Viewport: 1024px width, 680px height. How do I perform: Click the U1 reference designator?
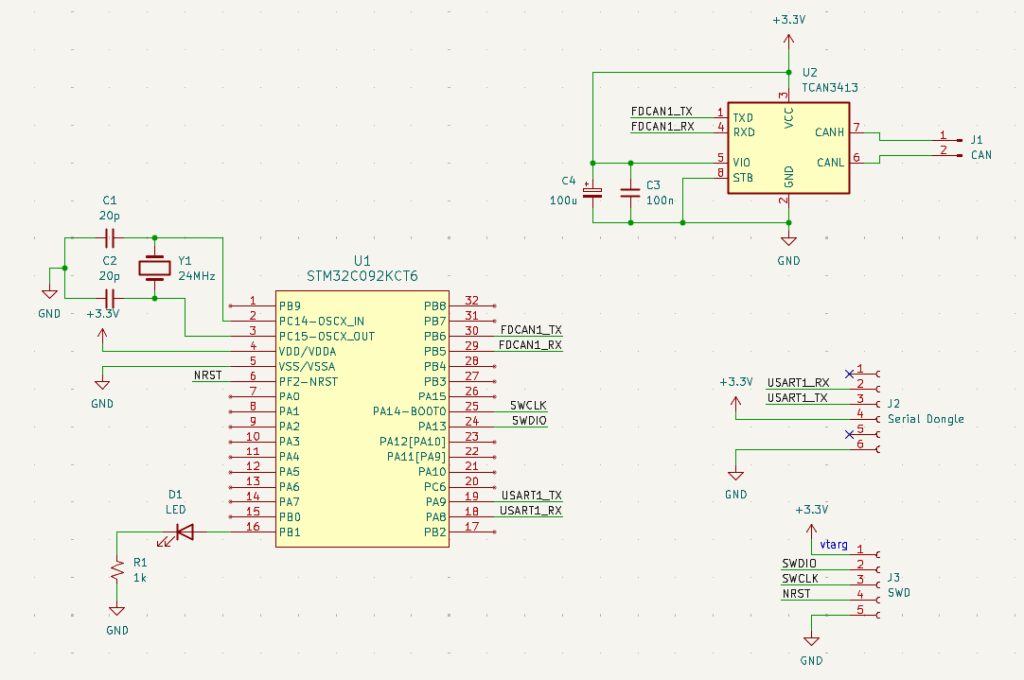362,261
